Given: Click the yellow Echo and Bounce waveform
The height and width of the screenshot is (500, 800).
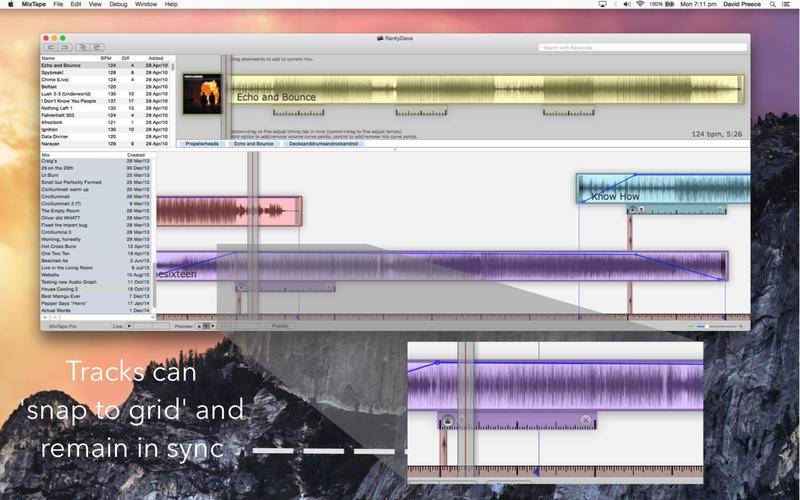Looking at the screenshot, I should 487,89.
